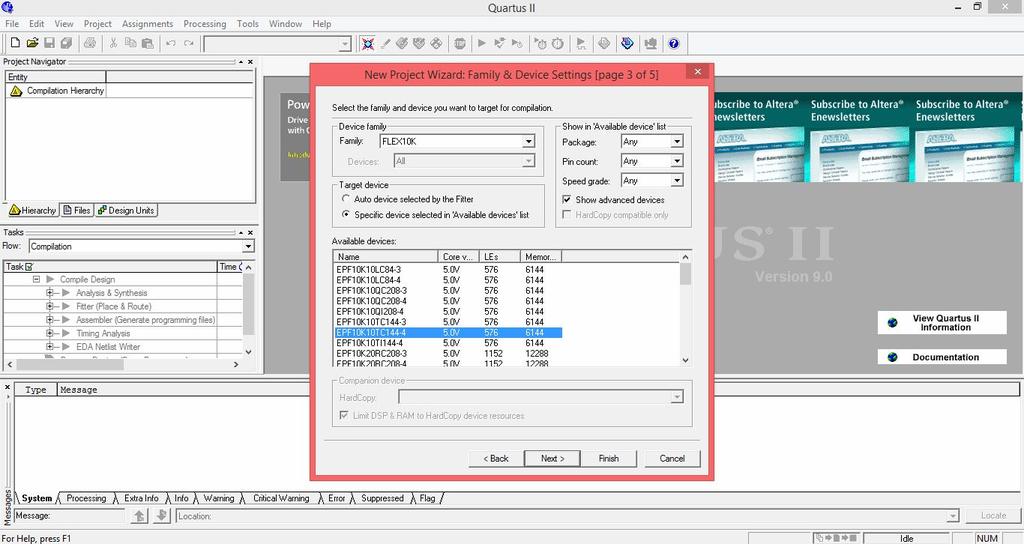The height and width of the screenshot is (544, 1024).
Task: Open the Package dropdown
Action: (677, 142)
